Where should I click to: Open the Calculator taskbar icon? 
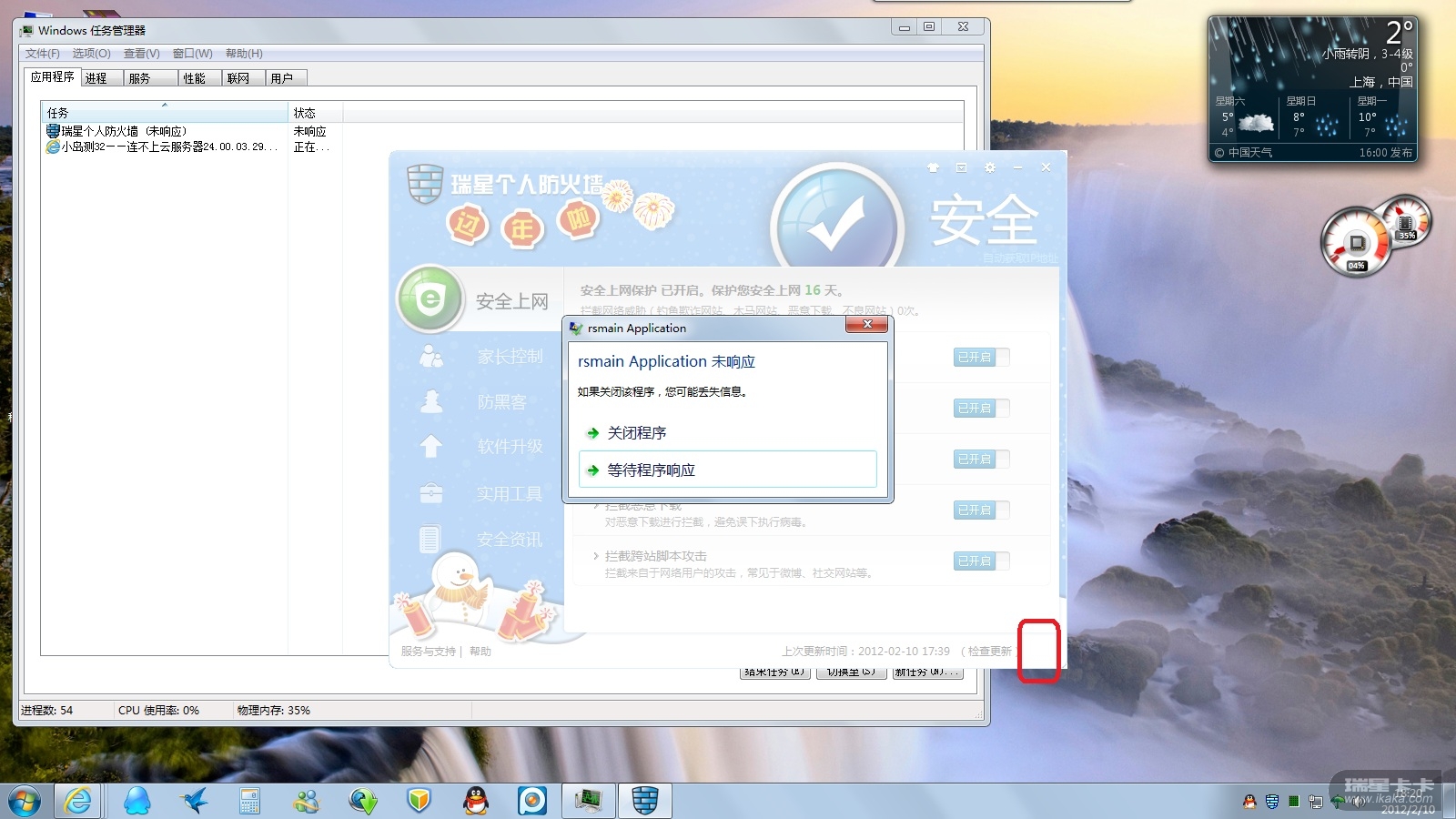click(x=250, y=801)
